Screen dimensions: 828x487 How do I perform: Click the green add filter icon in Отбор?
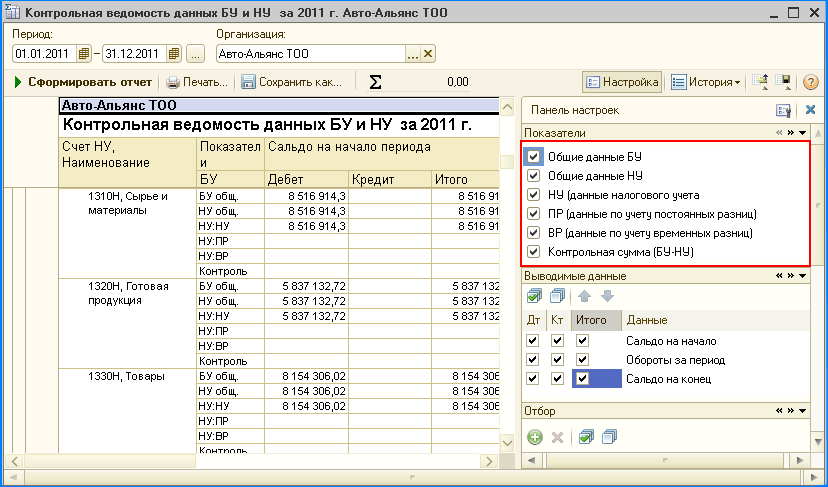click(x=535, y=437)
